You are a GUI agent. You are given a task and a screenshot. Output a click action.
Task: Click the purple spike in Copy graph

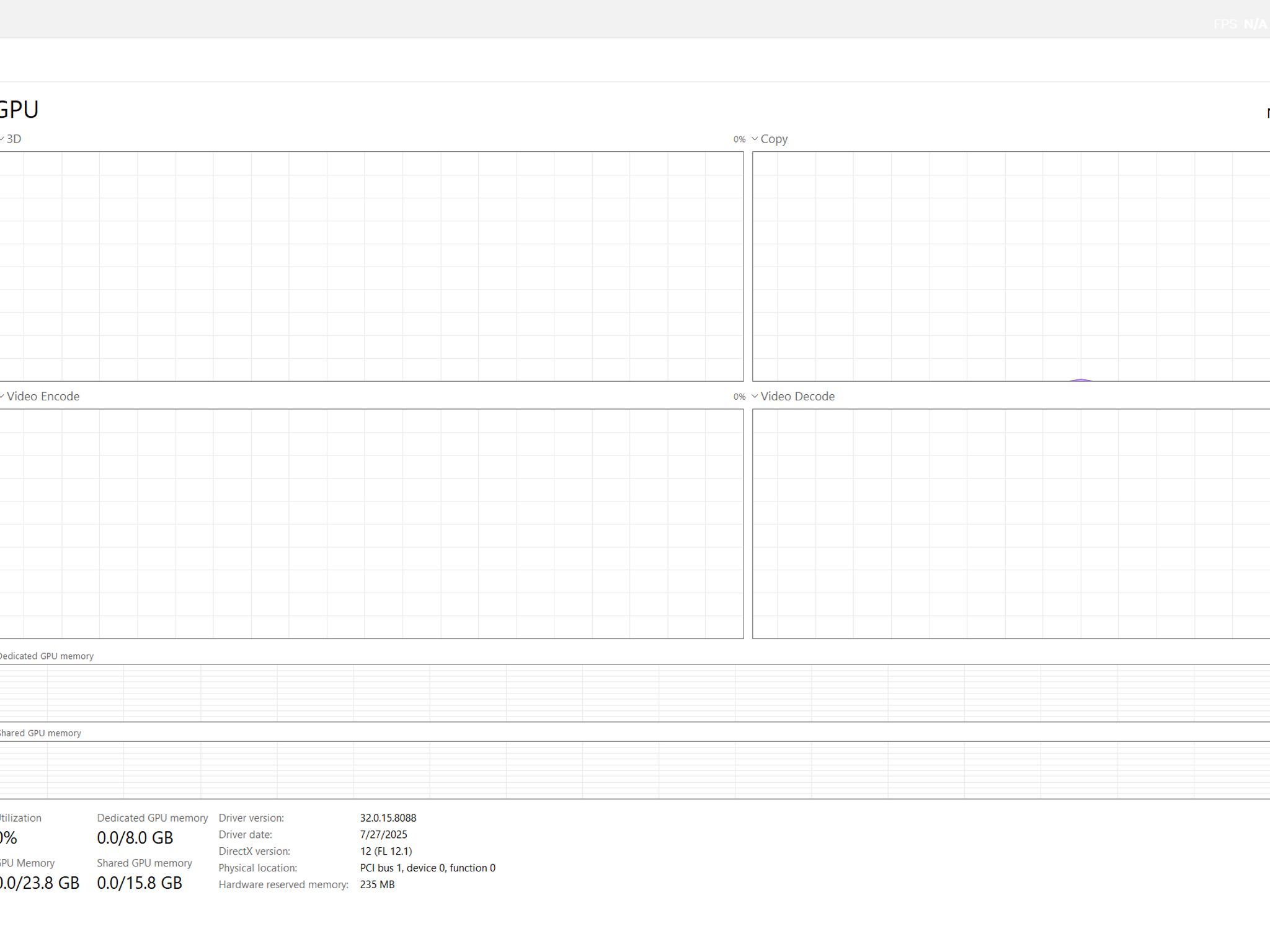1081,379
